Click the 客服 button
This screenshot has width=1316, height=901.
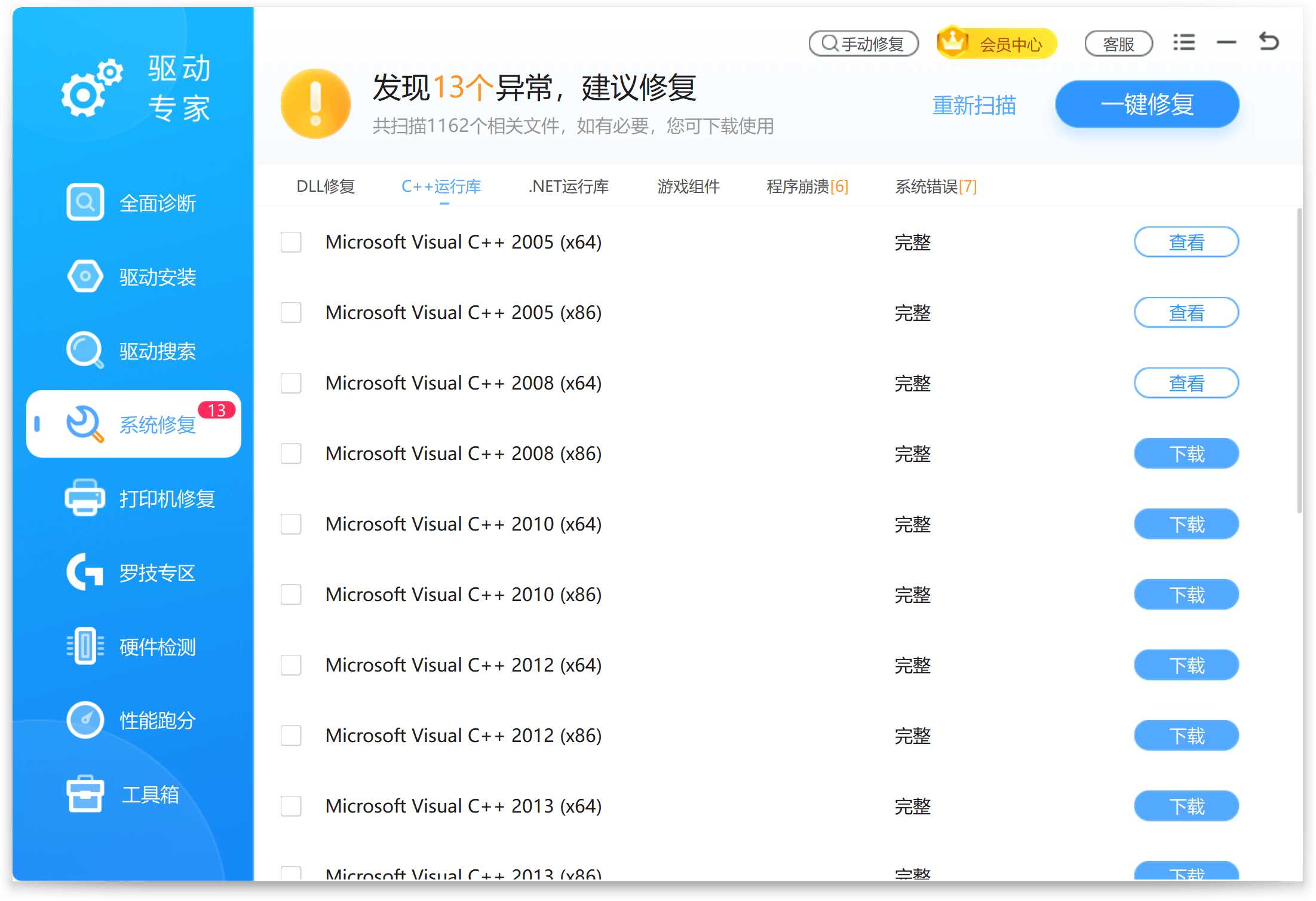pyautogui.click(x=1118, y=44)
